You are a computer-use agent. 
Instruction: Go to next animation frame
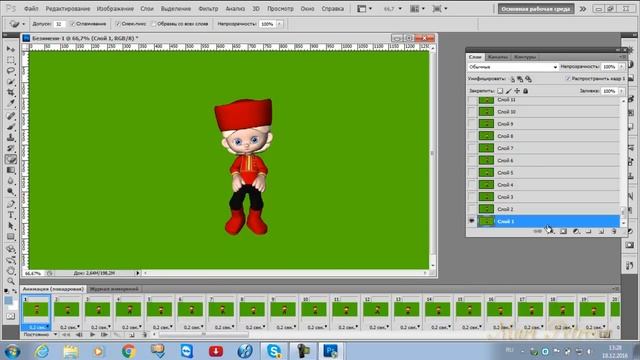pyautogui.click(x=104, y=335)
